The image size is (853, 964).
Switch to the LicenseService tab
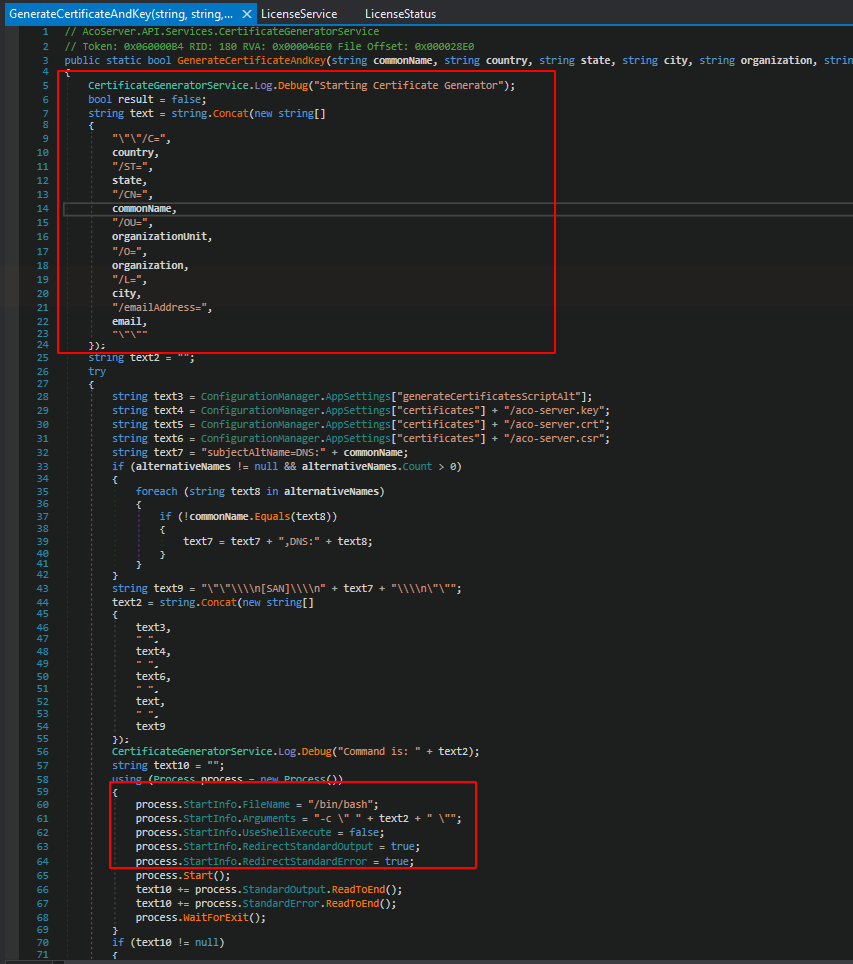[x=298, y=14]
